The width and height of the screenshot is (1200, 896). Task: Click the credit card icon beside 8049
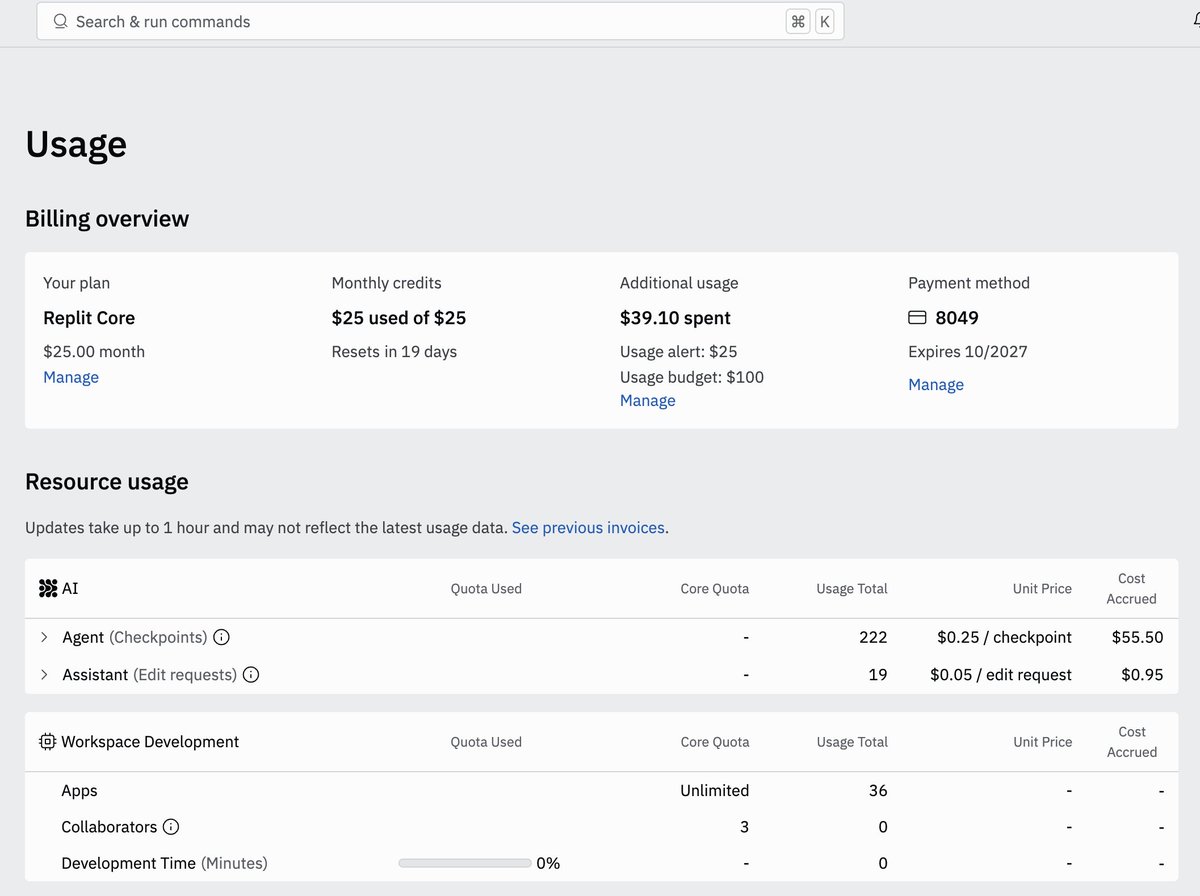917,317
